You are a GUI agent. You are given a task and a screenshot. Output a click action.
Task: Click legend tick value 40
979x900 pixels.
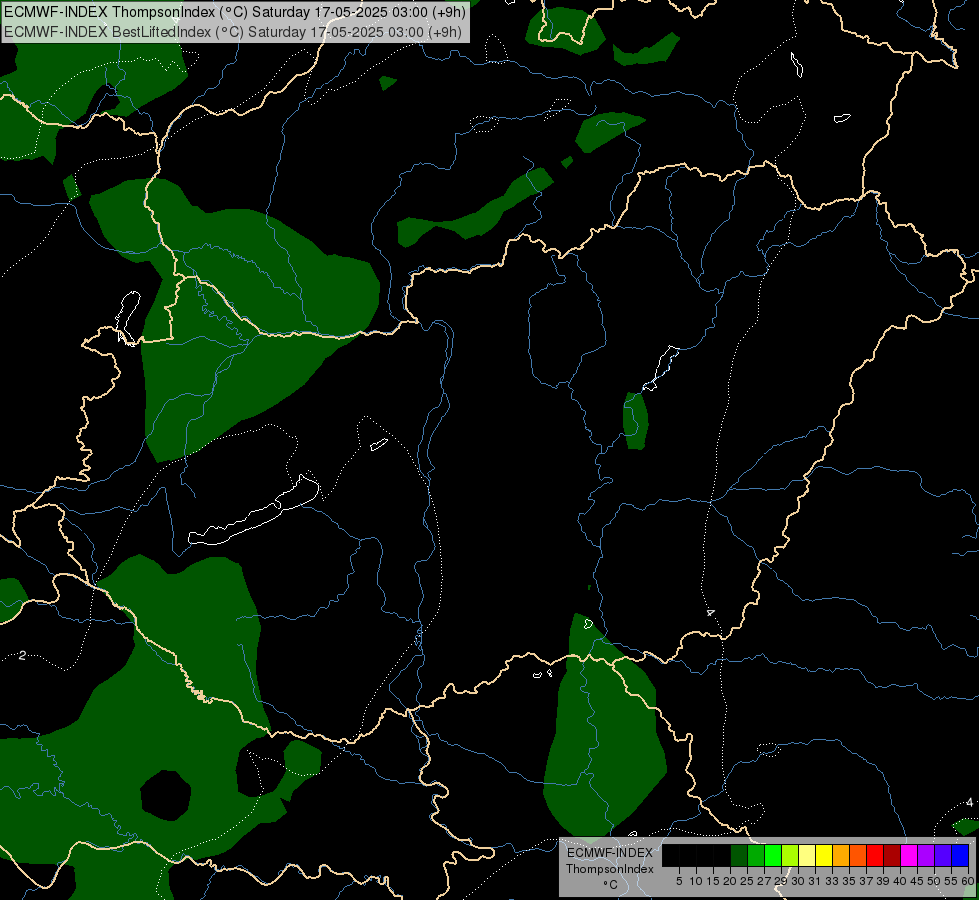tap(900, 881)
